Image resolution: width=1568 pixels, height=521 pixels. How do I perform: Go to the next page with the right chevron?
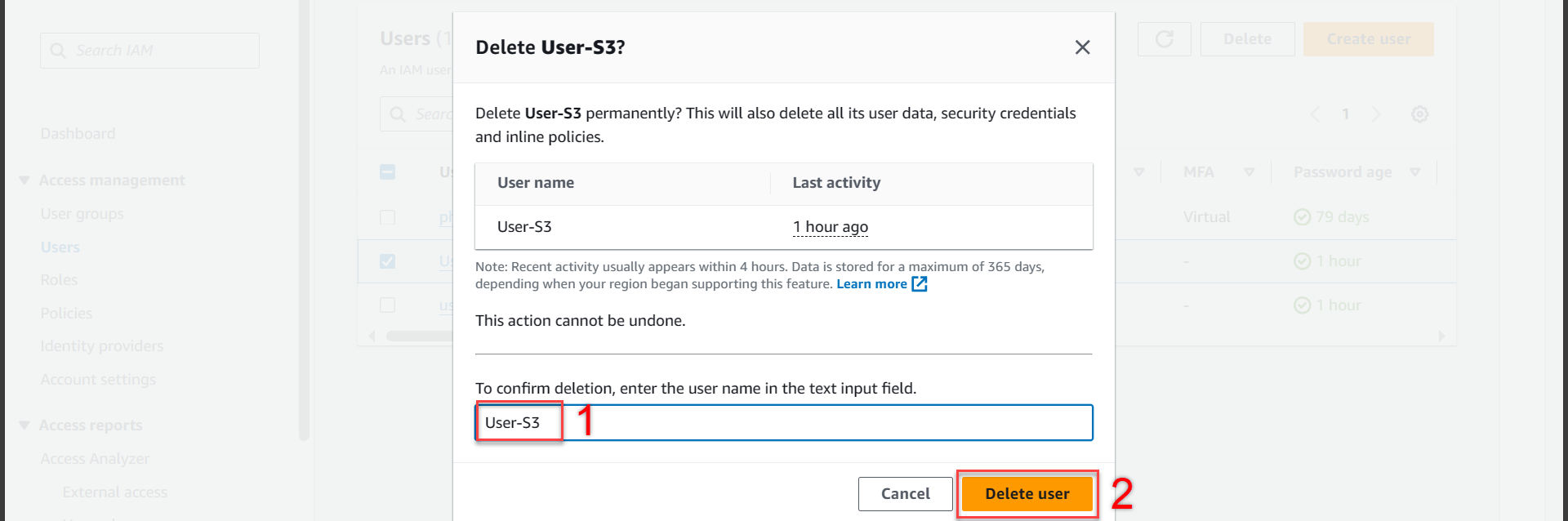pyautogui.click(x=1376, y=114)
